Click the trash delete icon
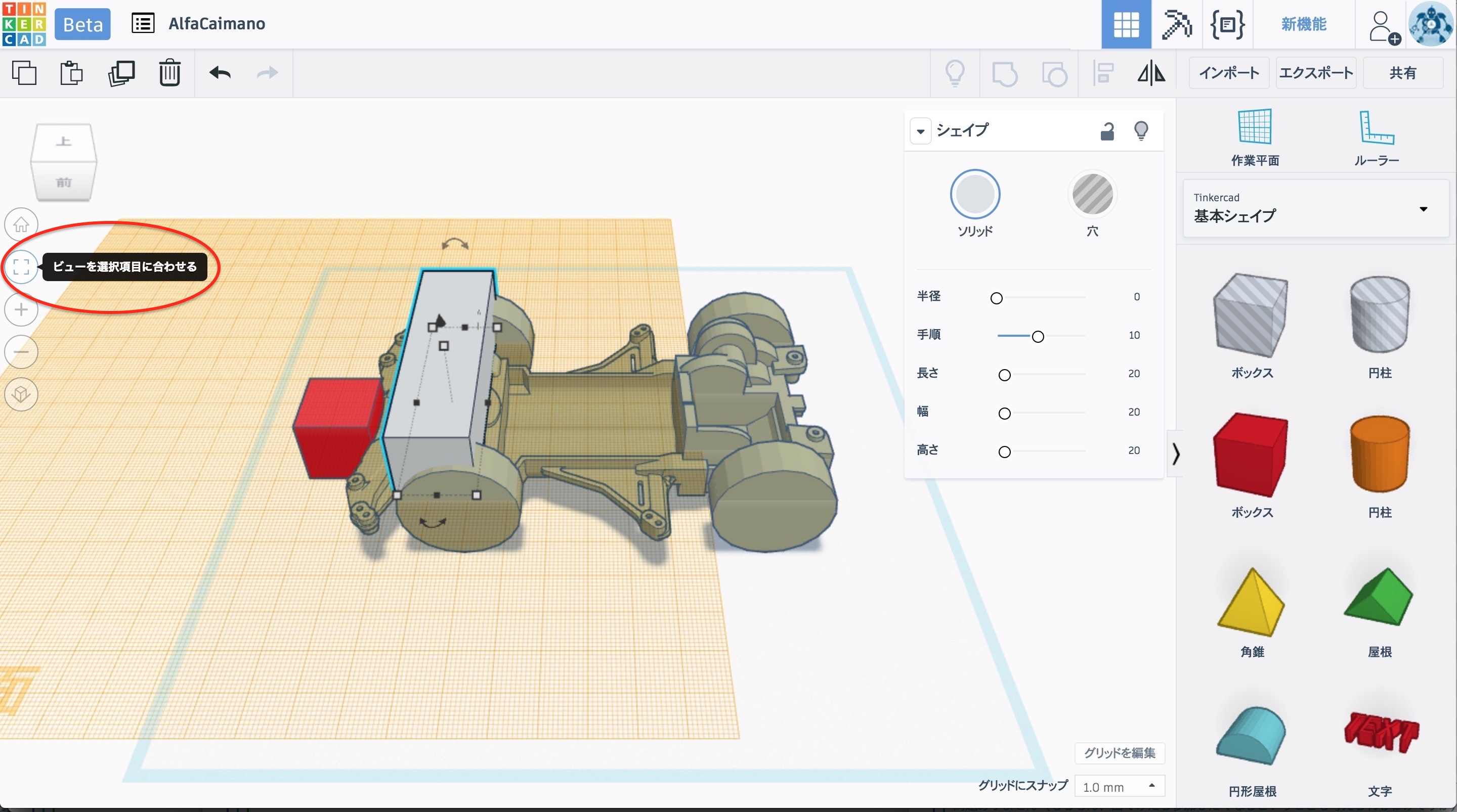The height and width of the screenshot is (812, 1457). [x=169, y=73]
